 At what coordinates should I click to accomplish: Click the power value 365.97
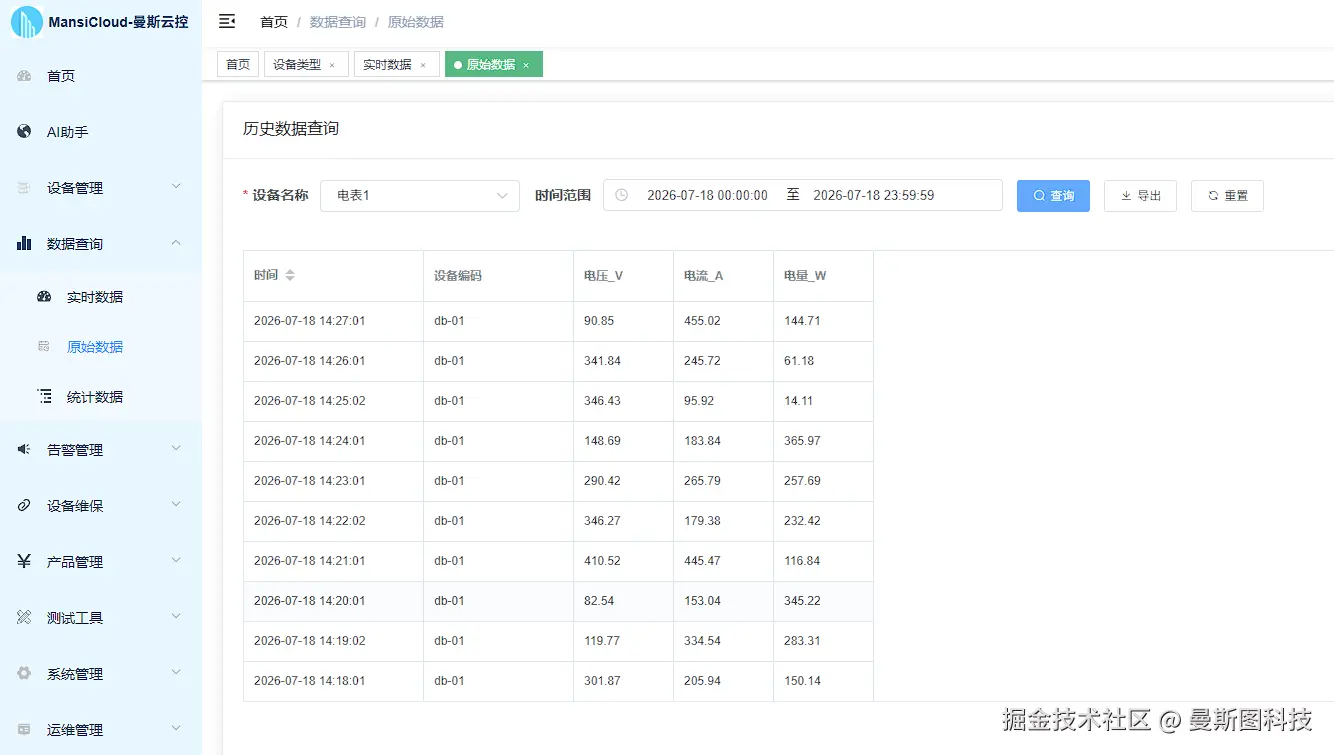click(x=802, y=441)
